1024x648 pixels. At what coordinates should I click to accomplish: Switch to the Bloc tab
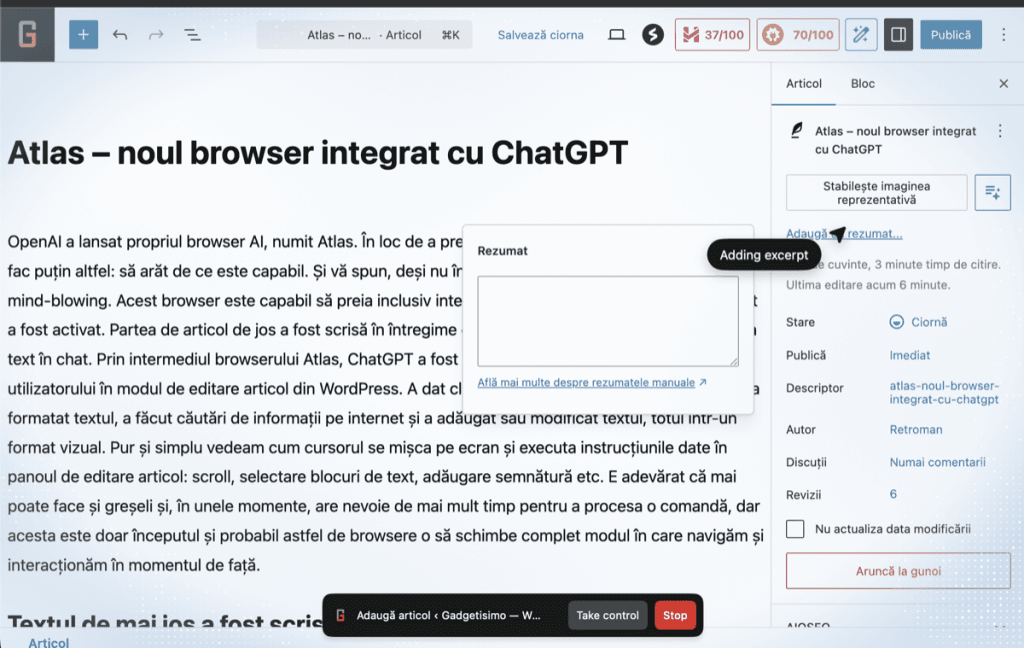click(862, 84)
